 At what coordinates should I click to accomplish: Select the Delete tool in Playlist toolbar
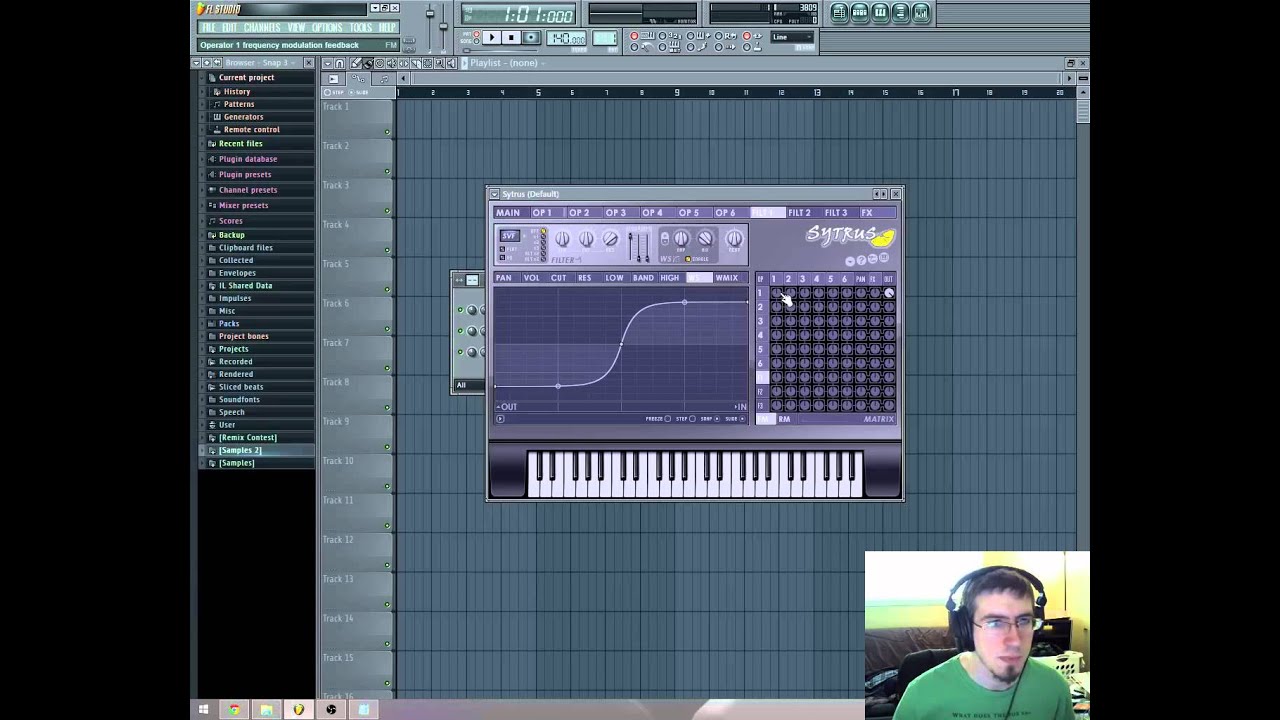click(x=379, y=63)
